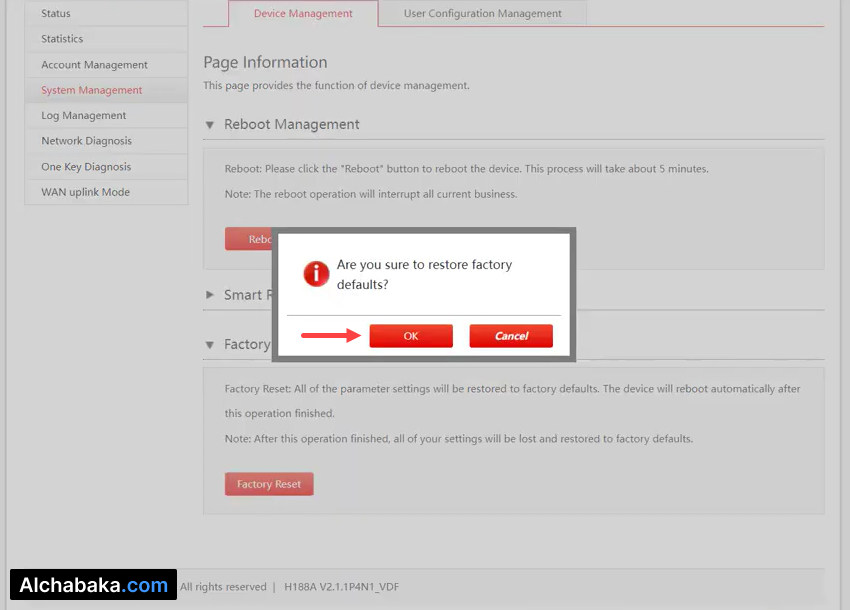Cancel the restore factory defaults dialog
The image size is (850, 610).
(x=511, y=336)
